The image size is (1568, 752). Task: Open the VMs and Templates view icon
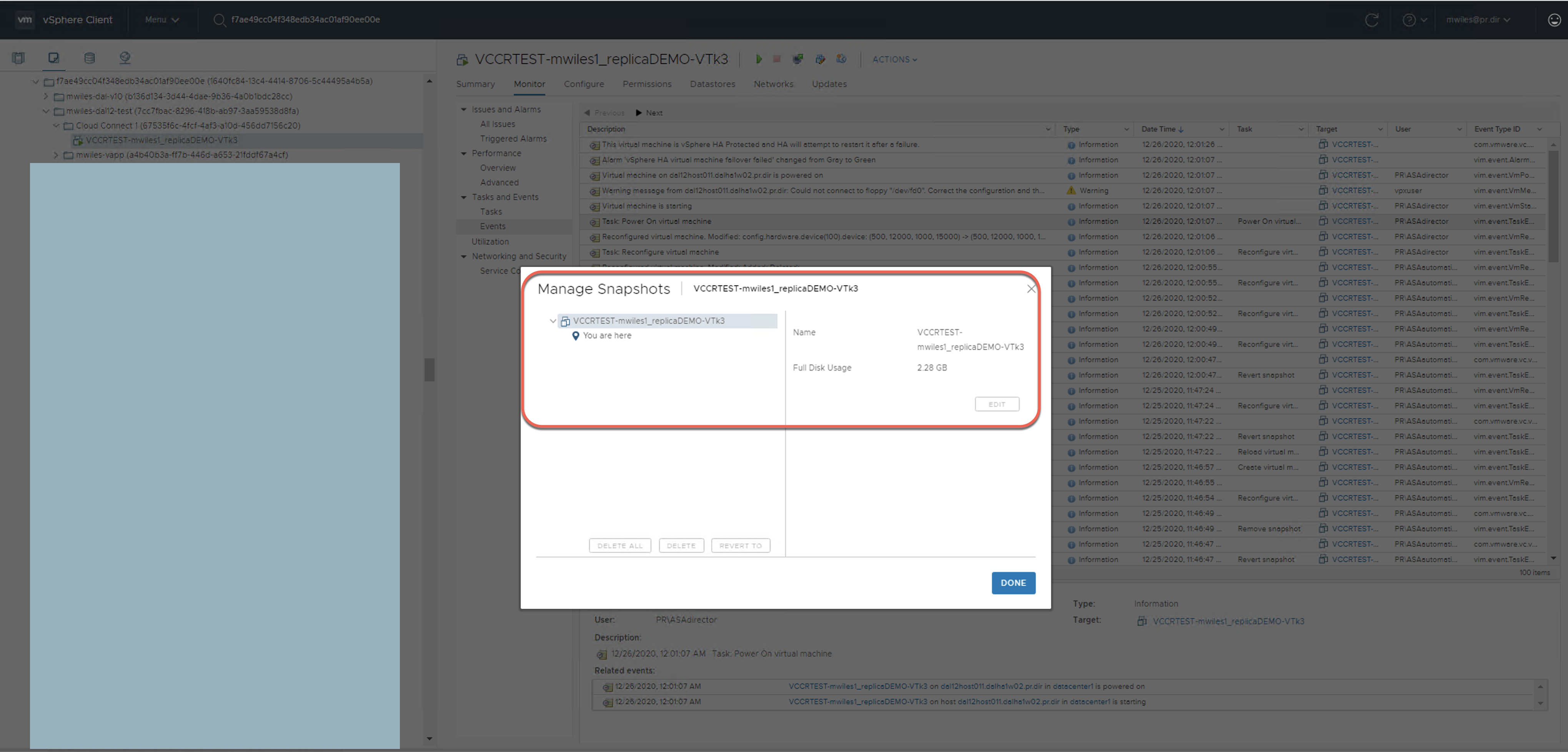[53, 58]
